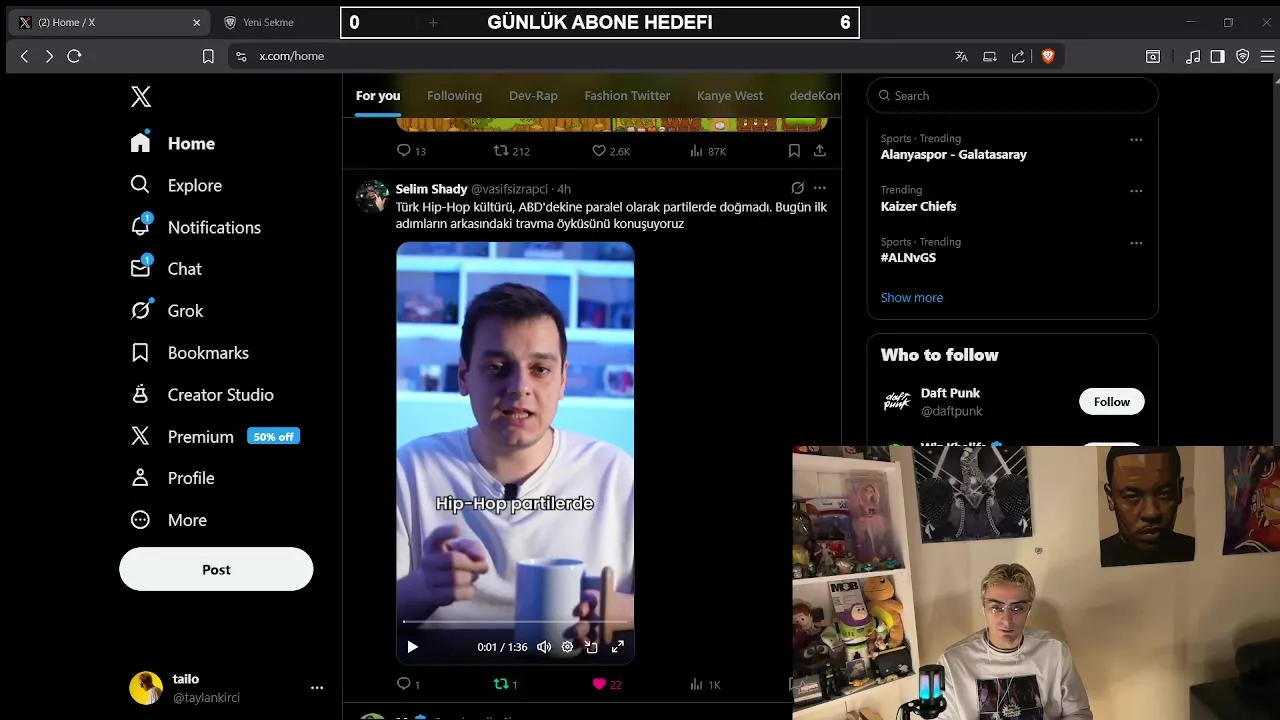1280x720 pixels.
Task: Open Brave Shields icon
Action: [x=1048, y=56]
